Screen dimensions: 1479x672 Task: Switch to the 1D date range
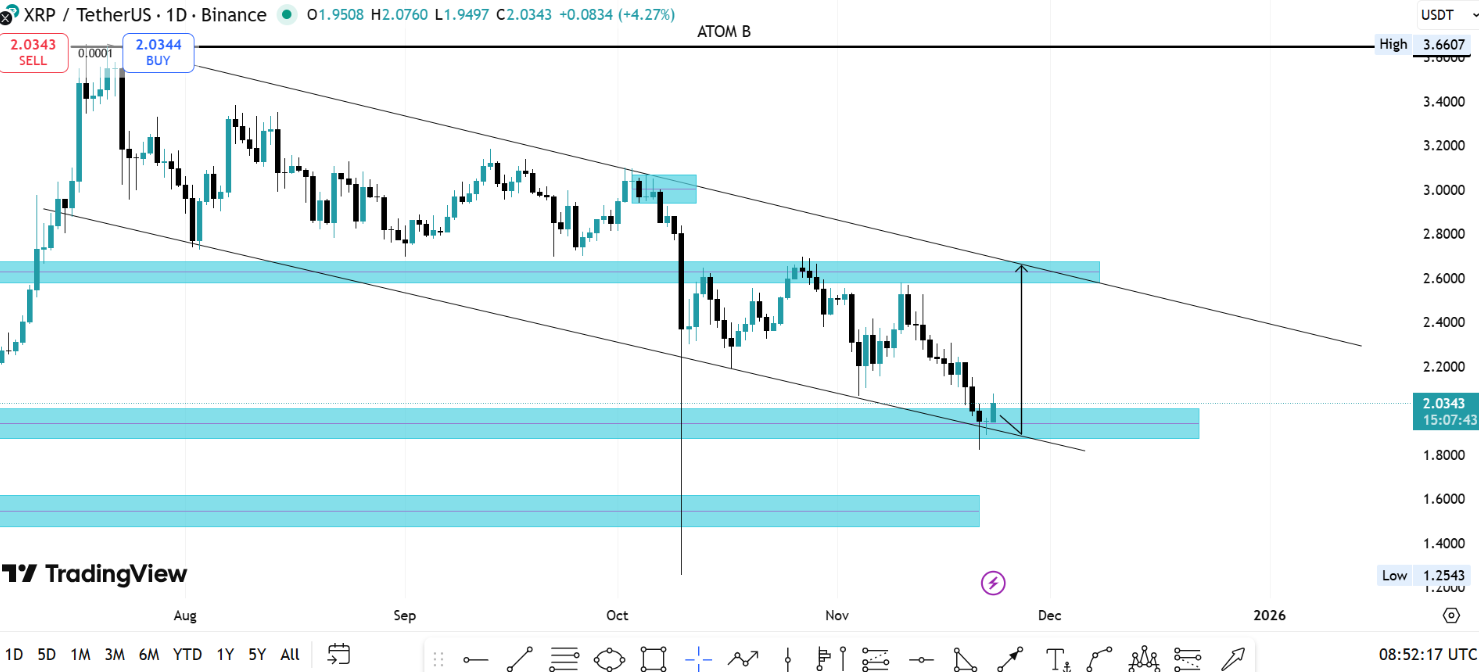[x=14, y=654]
